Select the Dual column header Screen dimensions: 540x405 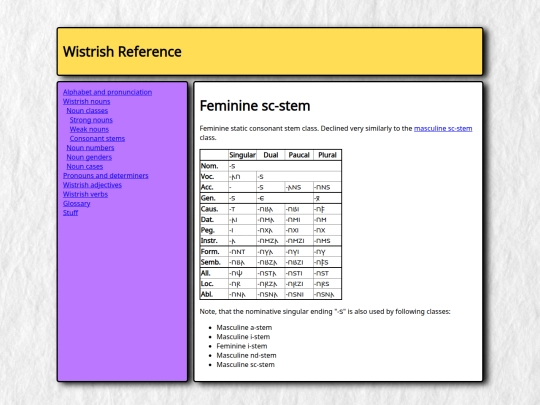pyautogui.click(x=271, y=155)
